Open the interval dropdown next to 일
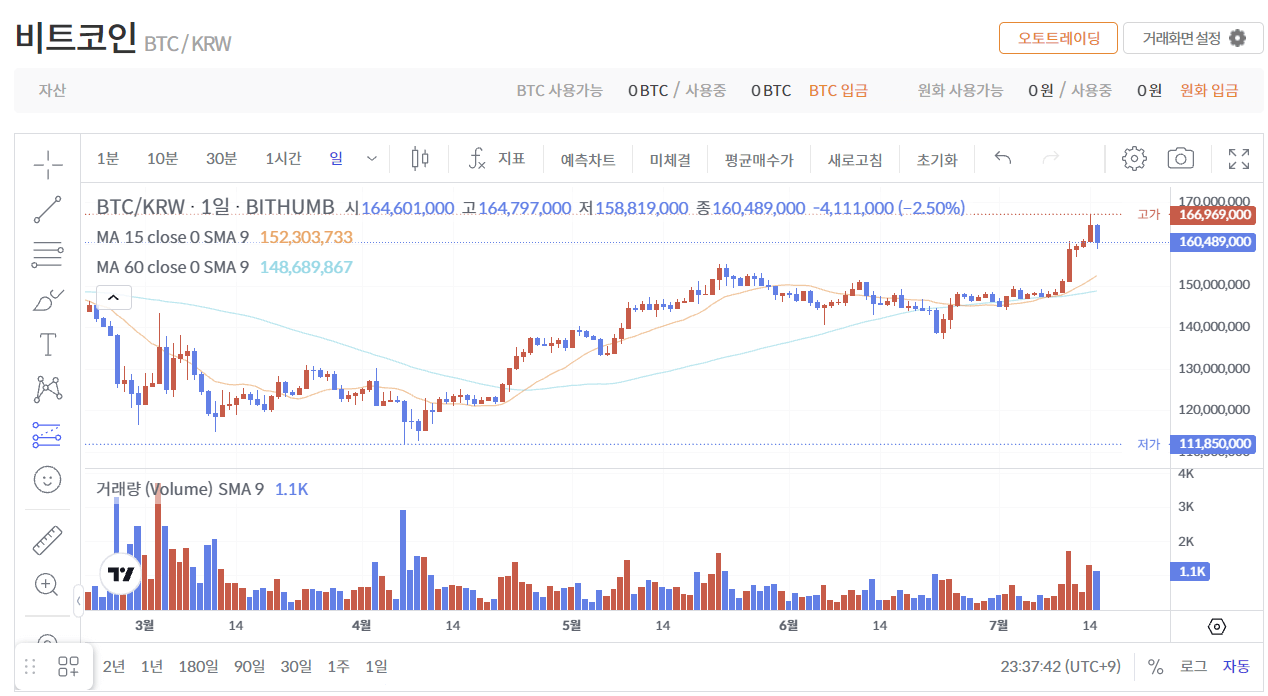 click(371, 157)
